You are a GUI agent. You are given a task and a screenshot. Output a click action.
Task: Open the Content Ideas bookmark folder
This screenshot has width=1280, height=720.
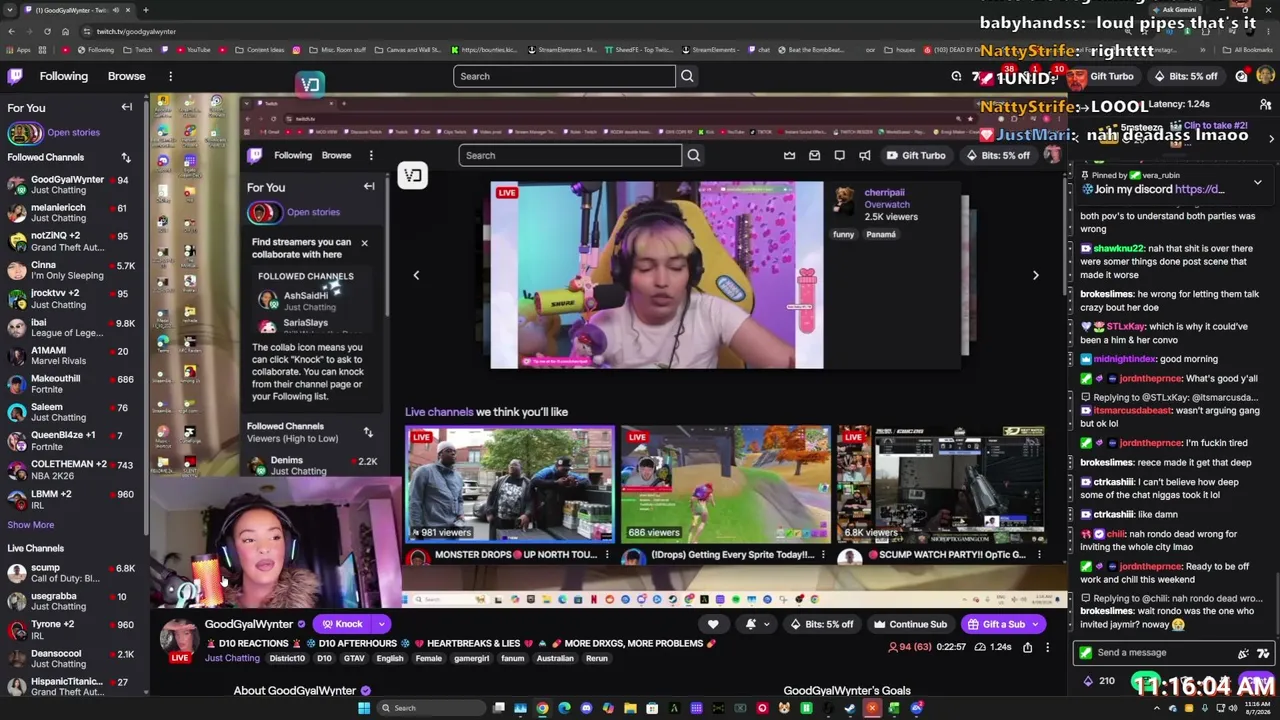coord(260,50)
